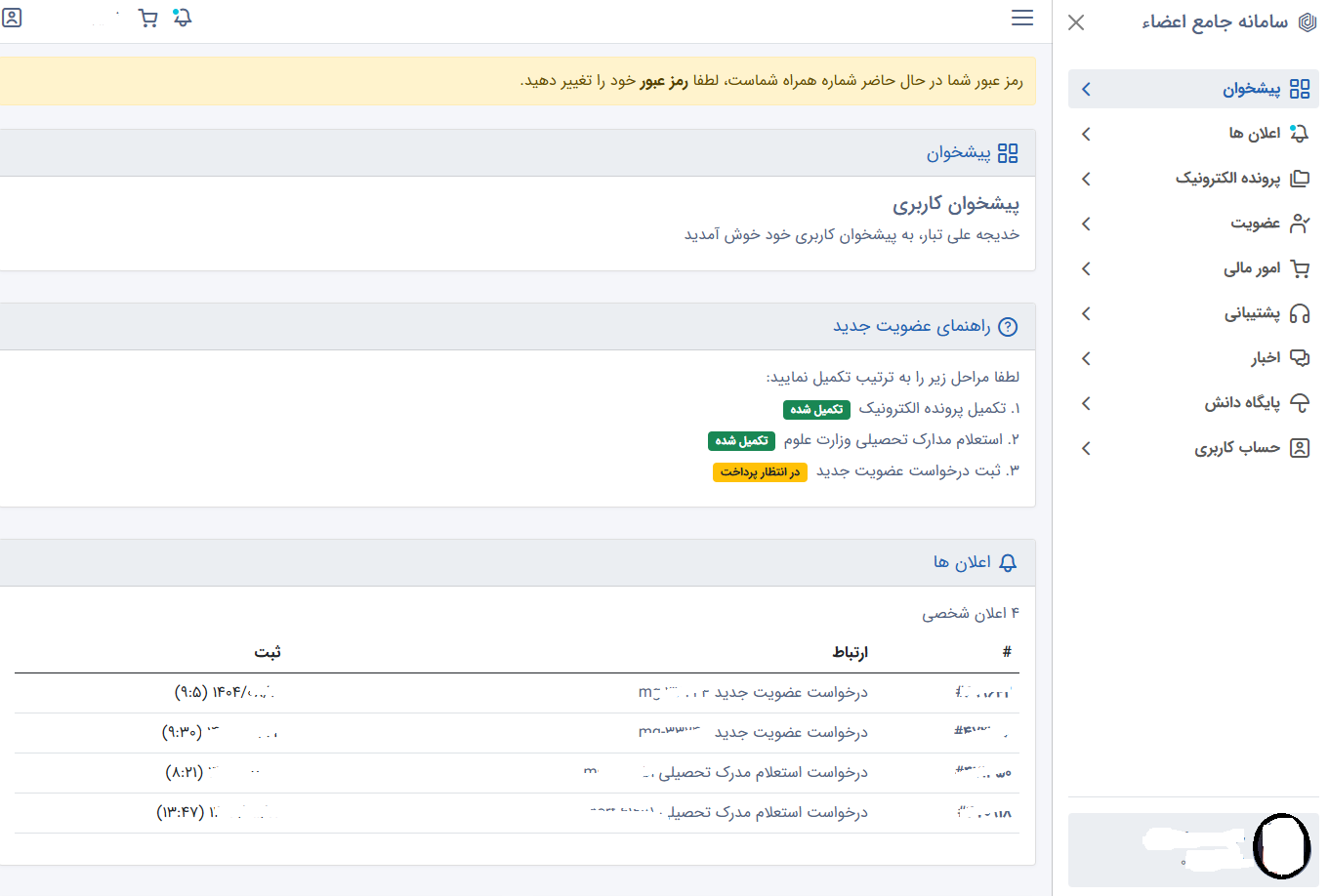The image size is (1329, 896).
Task: Expand the امور مالی menu chevron
Action: [x=1086, y=268]
